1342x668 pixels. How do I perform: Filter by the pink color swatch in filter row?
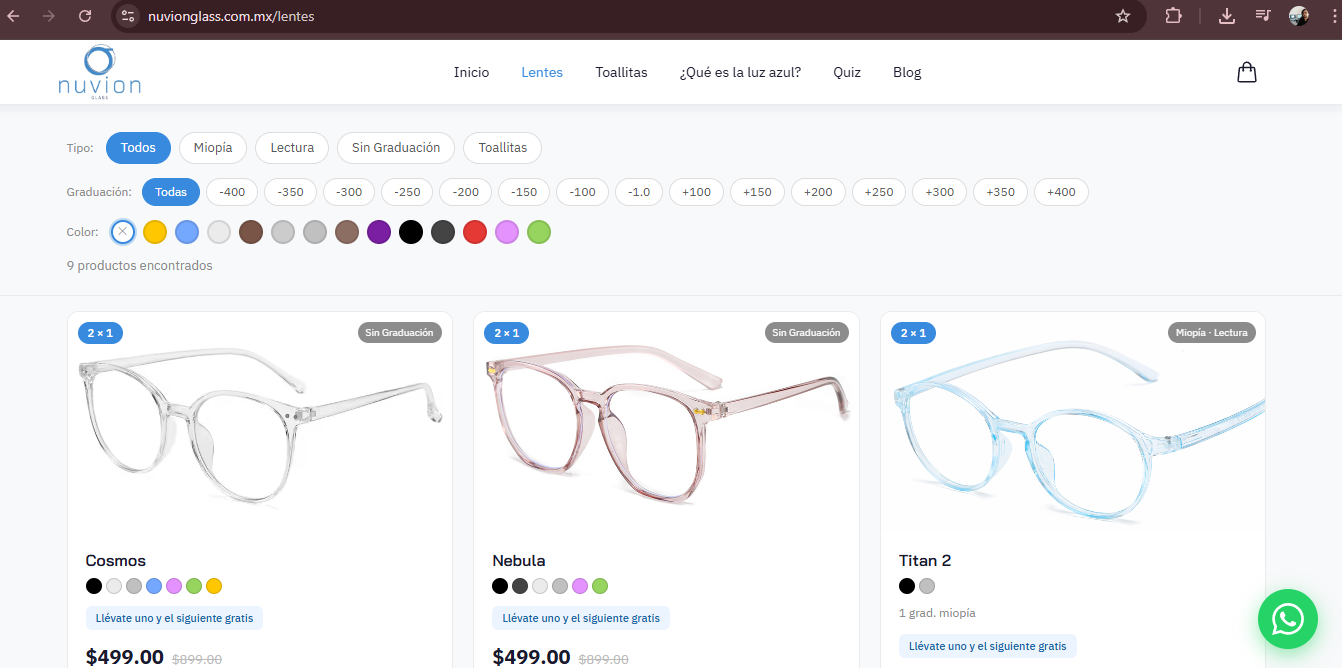coord(506,232)
